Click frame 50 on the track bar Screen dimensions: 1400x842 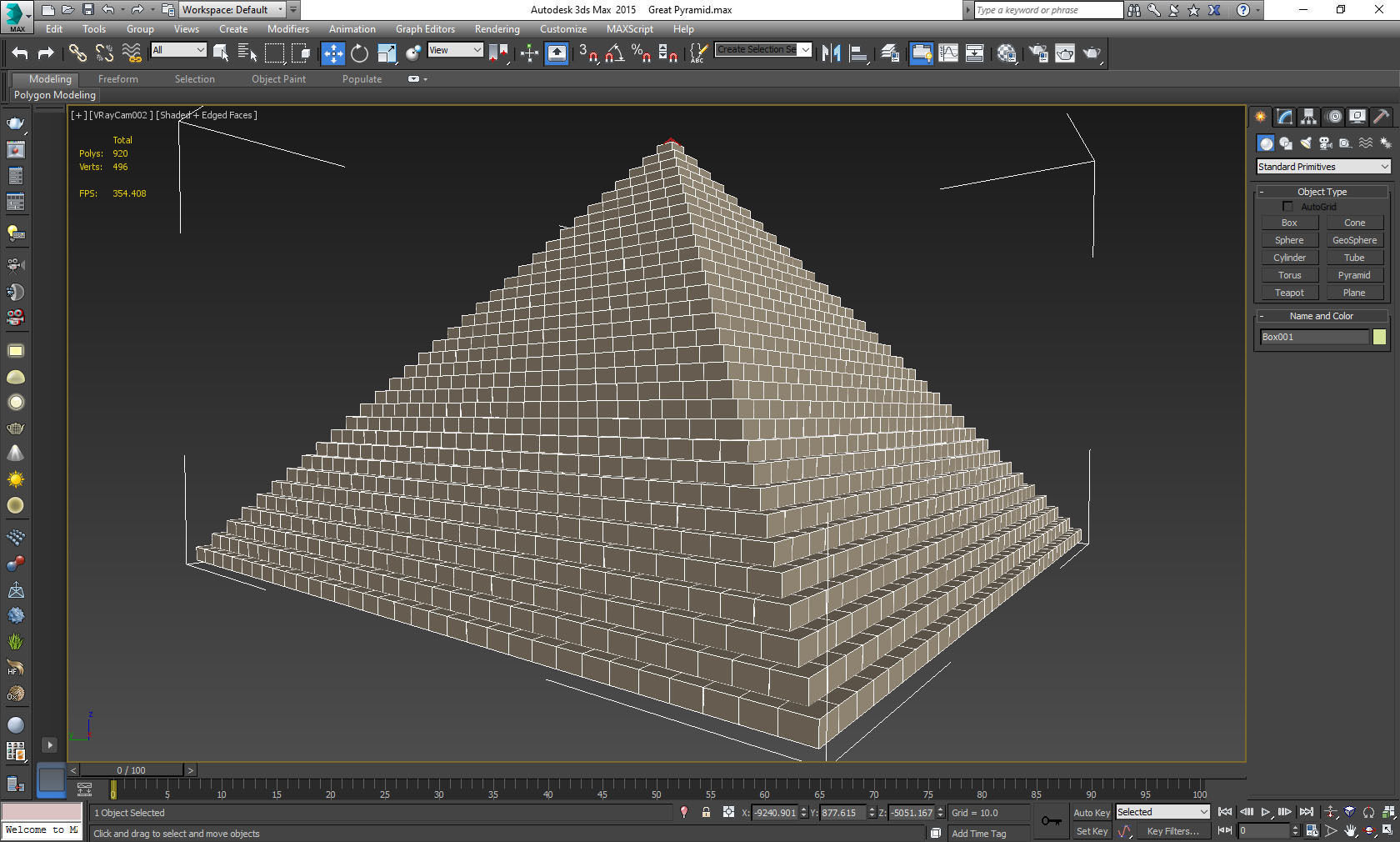click(x=657, y=788)
